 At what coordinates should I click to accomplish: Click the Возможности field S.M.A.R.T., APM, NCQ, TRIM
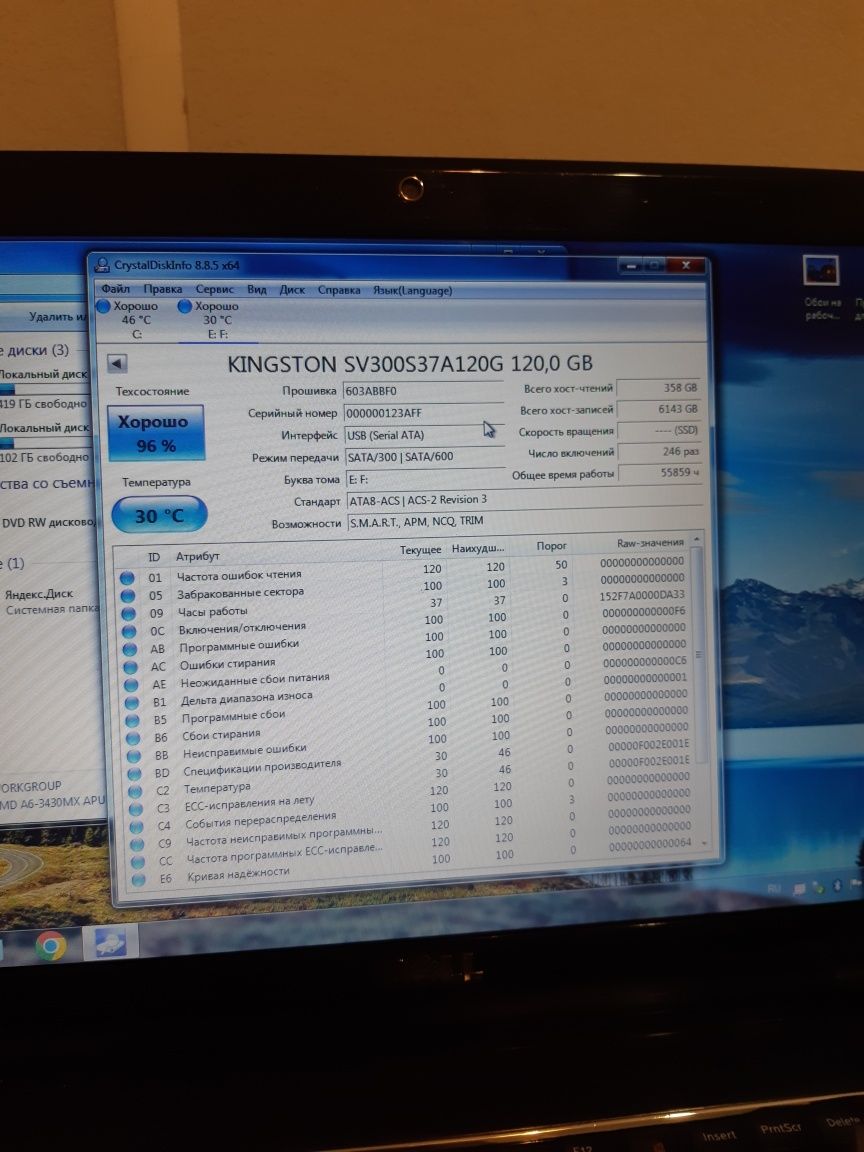tap(525, 523)
